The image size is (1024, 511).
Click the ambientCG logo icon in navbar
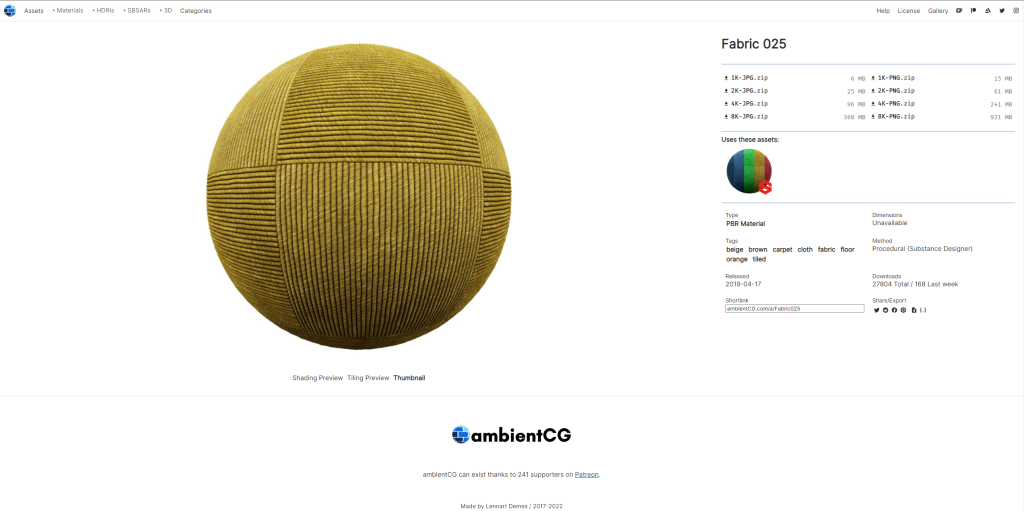10,10
